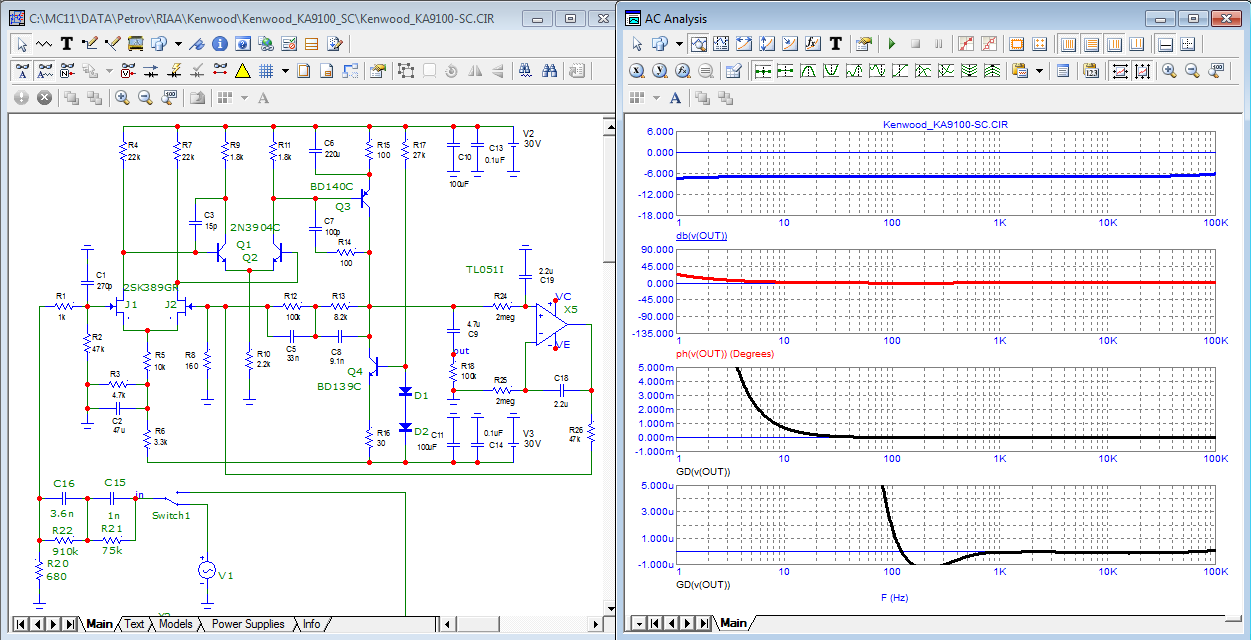Click the Find binoculars icon

pyautogui.click(x=550, y=71)
